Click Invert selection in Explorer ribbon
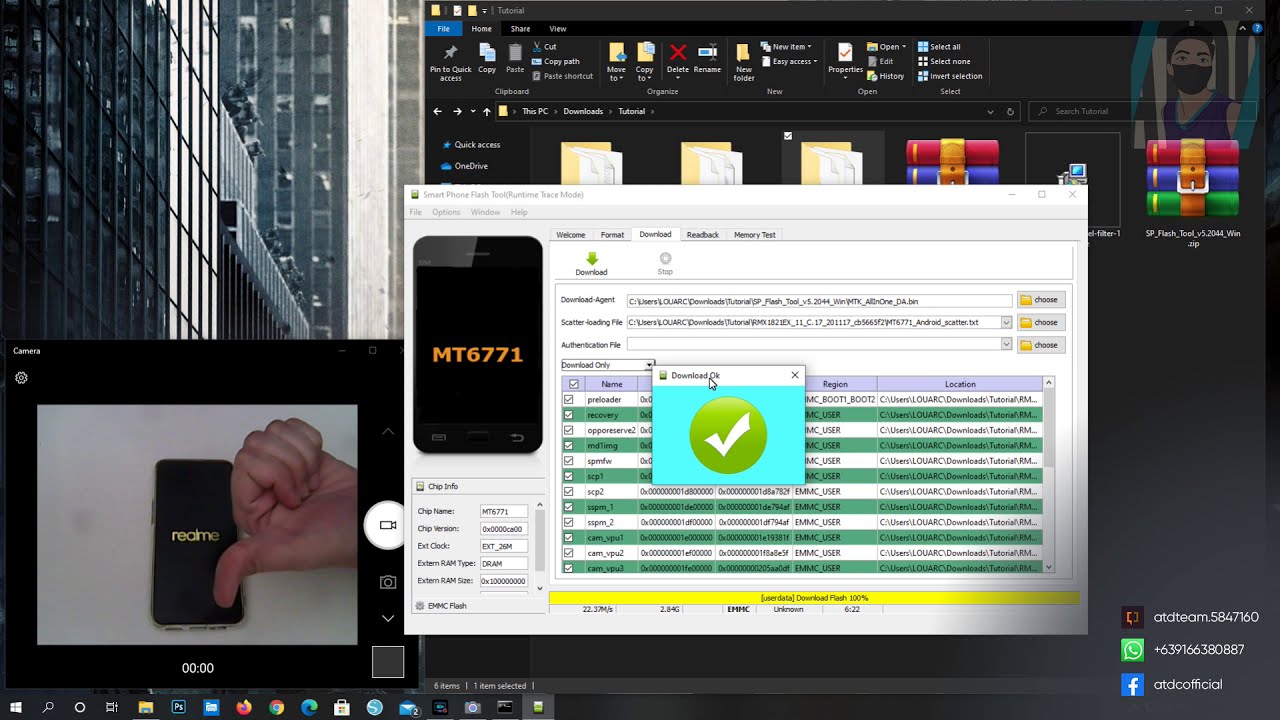Viewport: 1280px width, 720px height. tap(950, 76)
